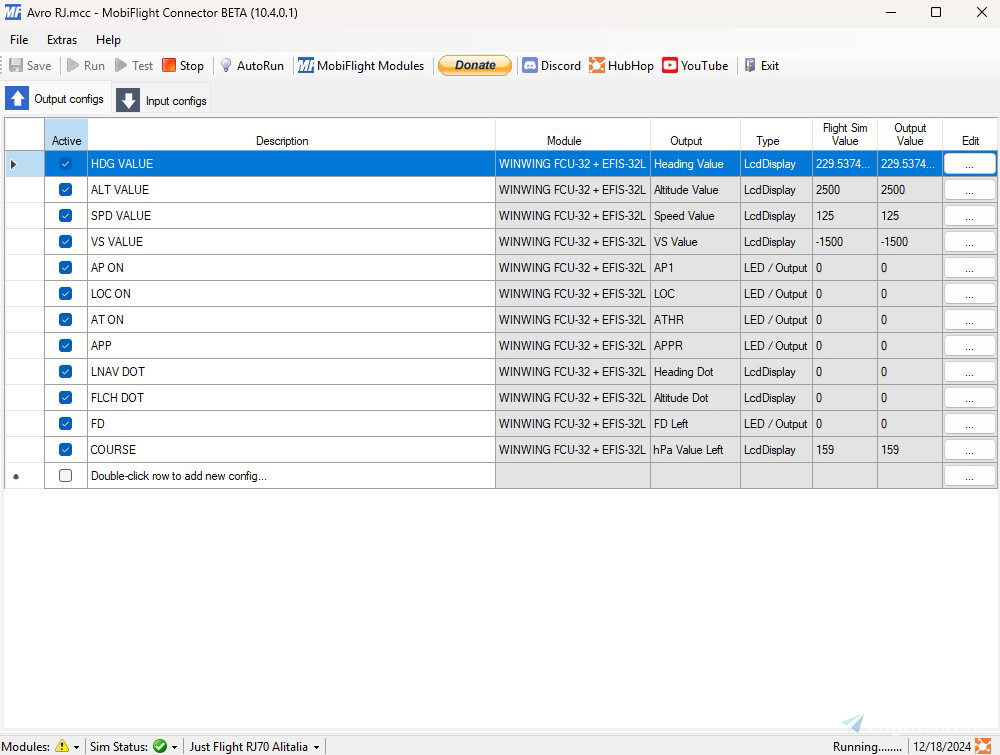This screenshot has width=1000, height=755.
Task: Click the Stop icon in toolbar
Action: pyautogui.click(x=169, y=66)
